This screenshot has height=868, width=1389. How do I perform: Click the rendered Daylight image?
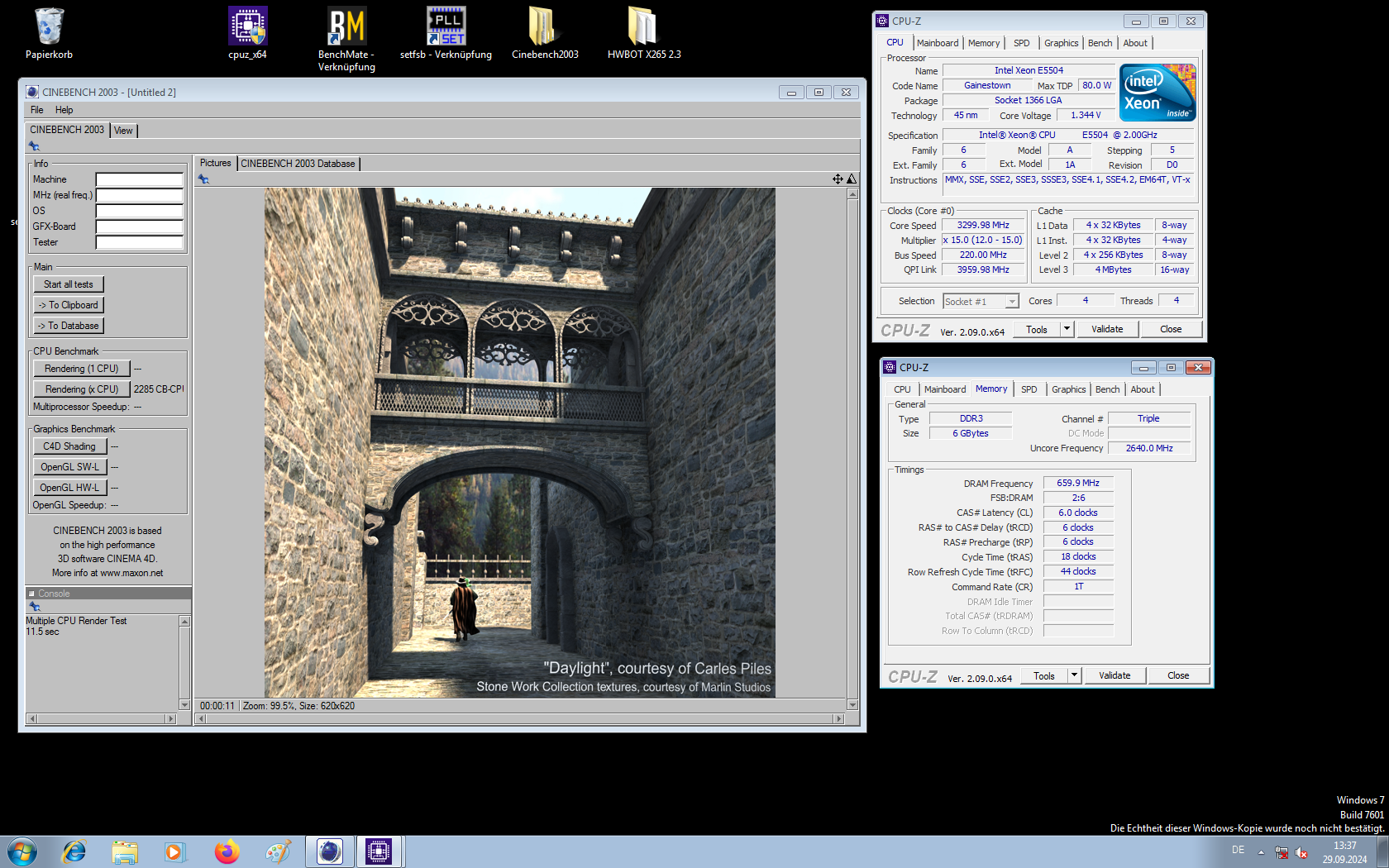coord(520,443)
